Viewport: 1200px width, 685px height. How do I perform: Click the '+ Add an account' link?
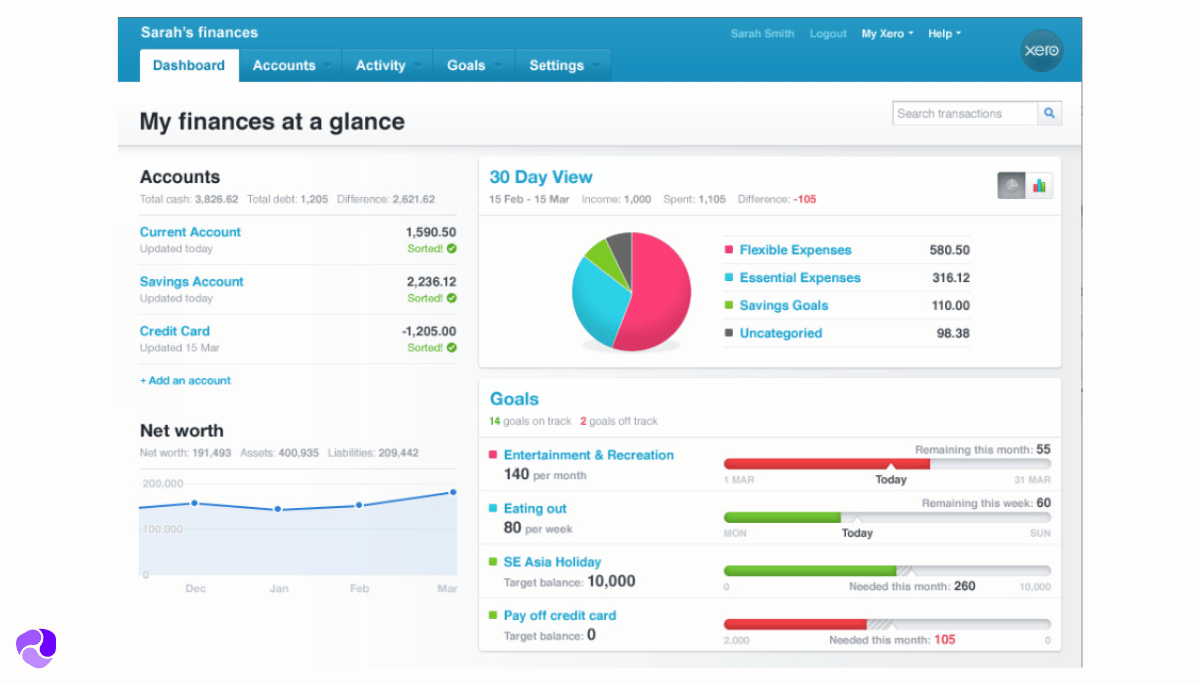tap(185, 381)
